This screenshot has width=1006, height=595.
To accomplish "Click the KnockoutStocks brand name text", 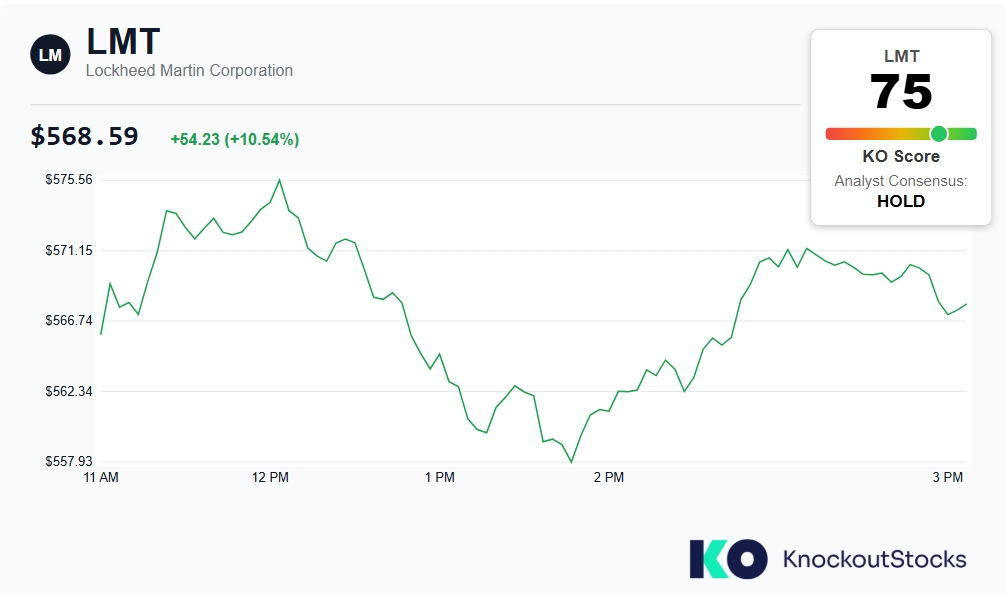I will (874, 559).
